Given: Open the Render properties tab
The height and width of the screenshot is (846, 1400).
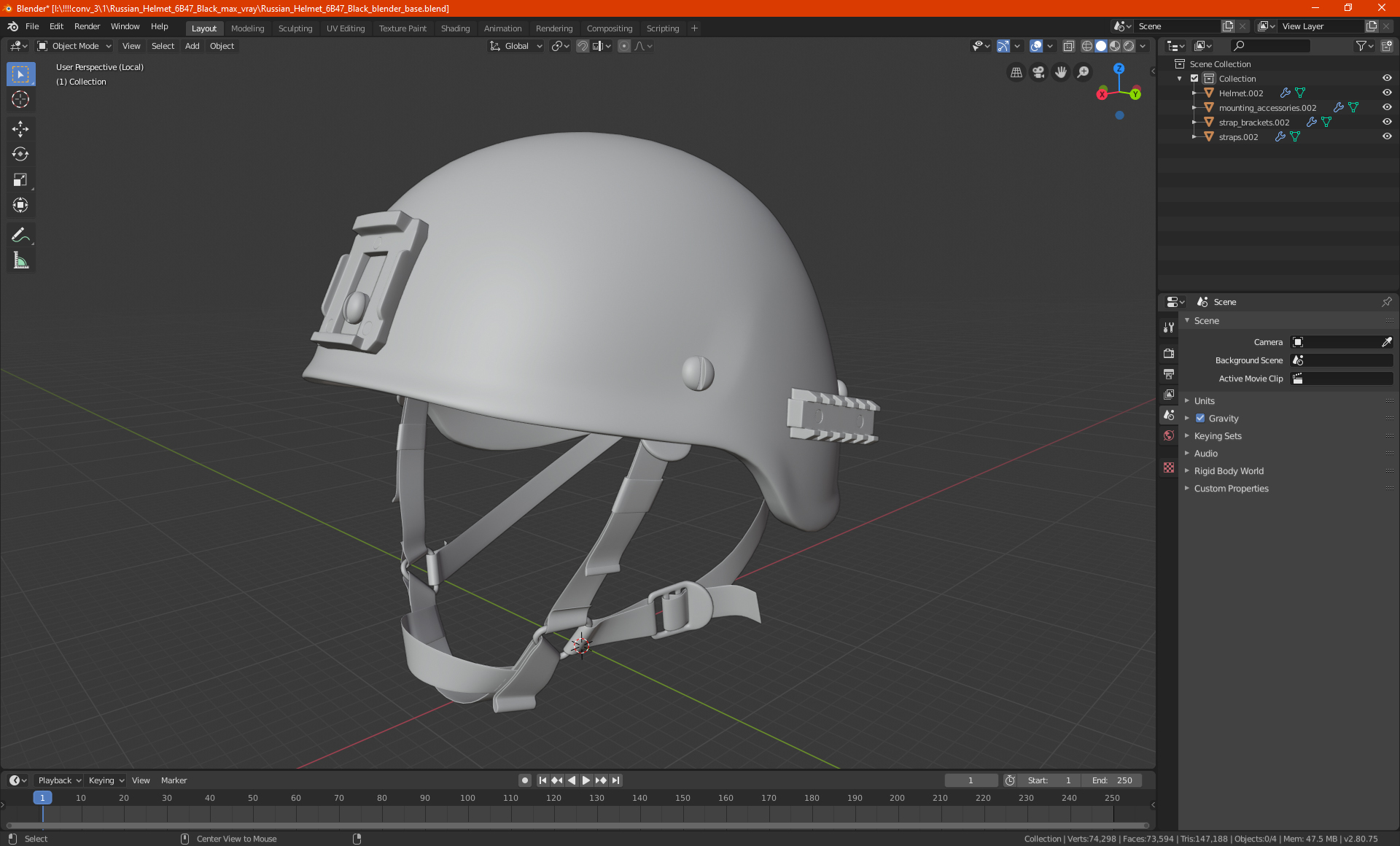Looking at the screenshot, I should [1169, 353].
